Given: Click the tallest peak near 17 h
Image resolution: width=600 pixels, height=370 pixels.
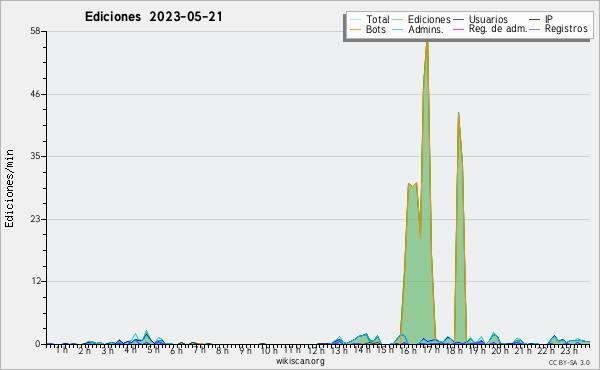Looking at the screenshot, I should click(x=427, y=42).
